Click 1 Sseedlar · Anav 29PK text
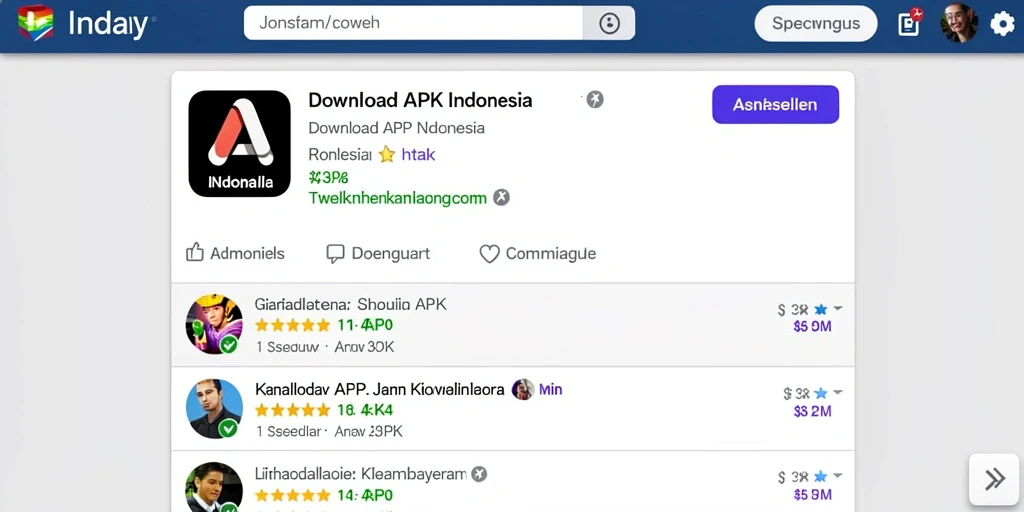The height and width of the screenshot is (512, 1024). coord(329,431)
